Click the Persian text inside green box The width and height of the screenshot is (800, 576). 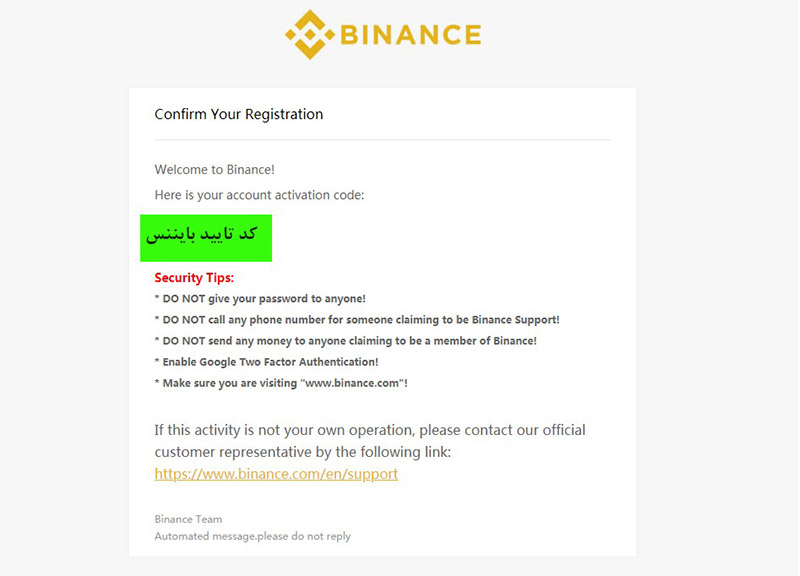point(201,234)
